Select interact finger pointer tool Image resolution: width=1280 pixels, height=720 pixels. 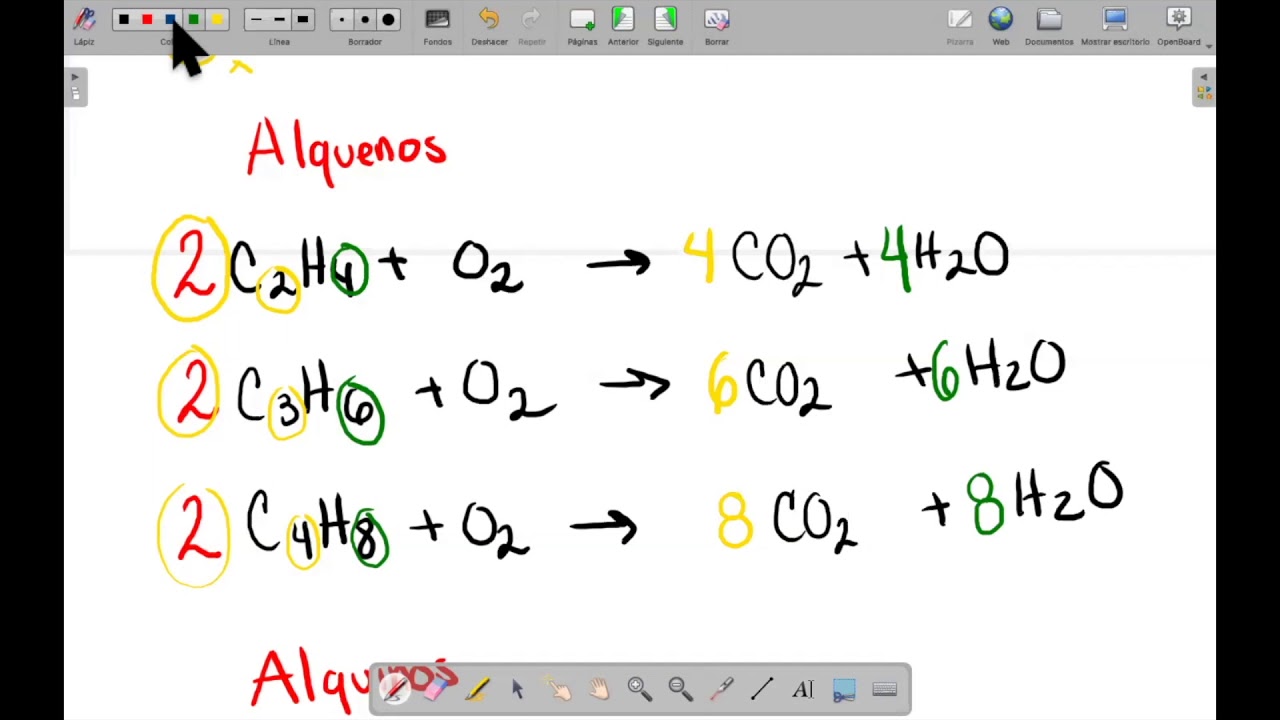point(558,689)
